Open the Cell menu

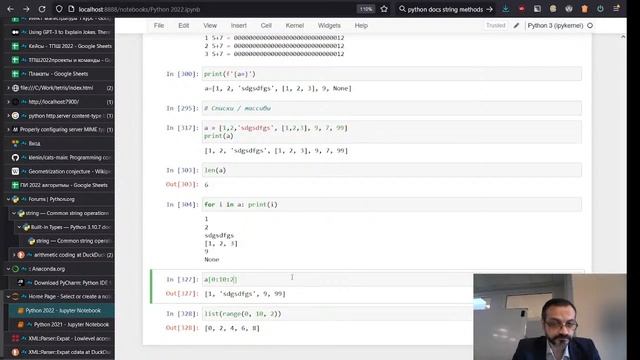point(266,25)
